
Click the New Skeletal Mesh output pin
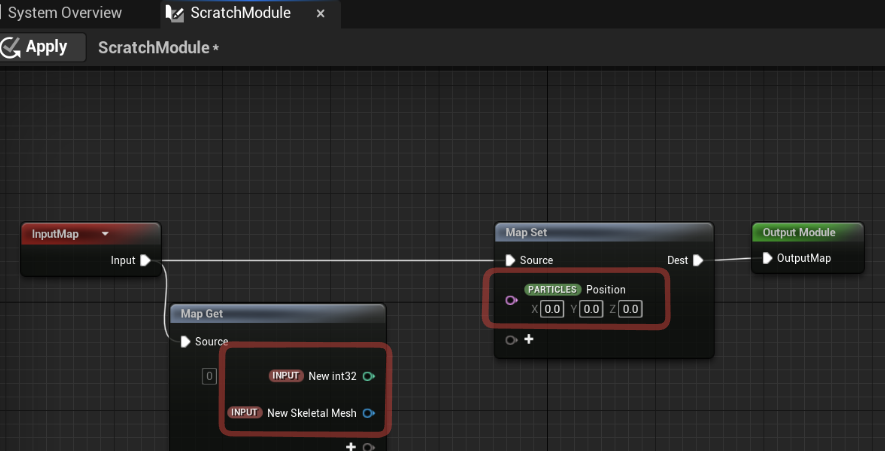(x=369, y=413)
